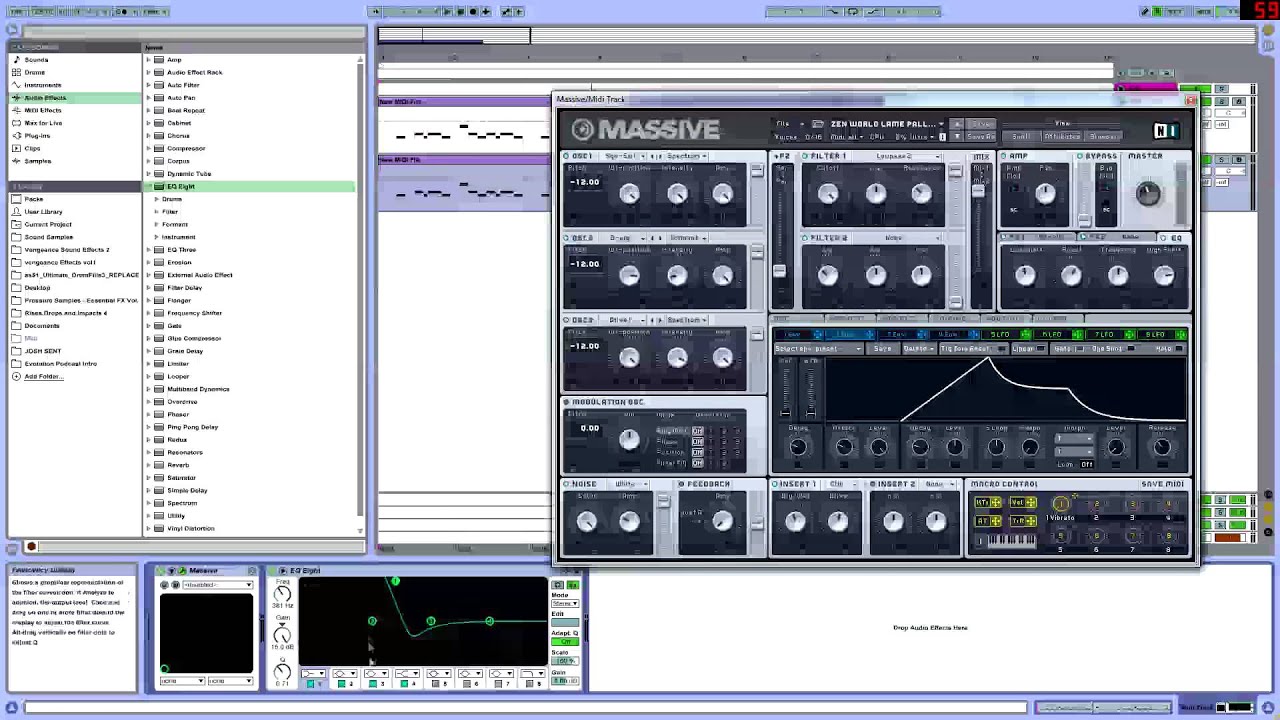Toggle Noise section on/off in Massive
The height and width of the screenshot is (720, 1280).
(567, 485)
